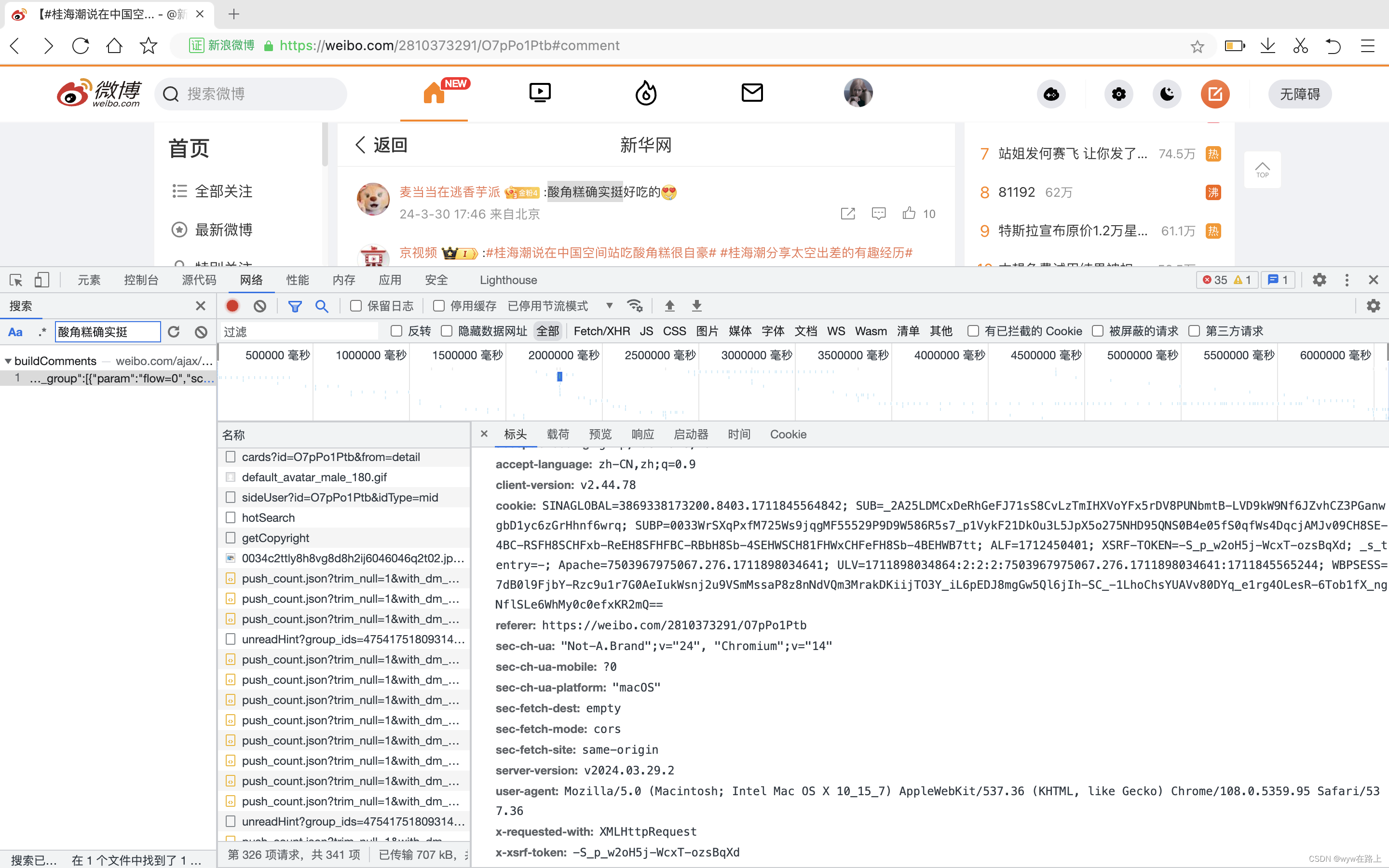This screenshot has height=868, width=1389.
Task: Click the 无障碍 accessibility button
Action: click(x=1300, y=94)
